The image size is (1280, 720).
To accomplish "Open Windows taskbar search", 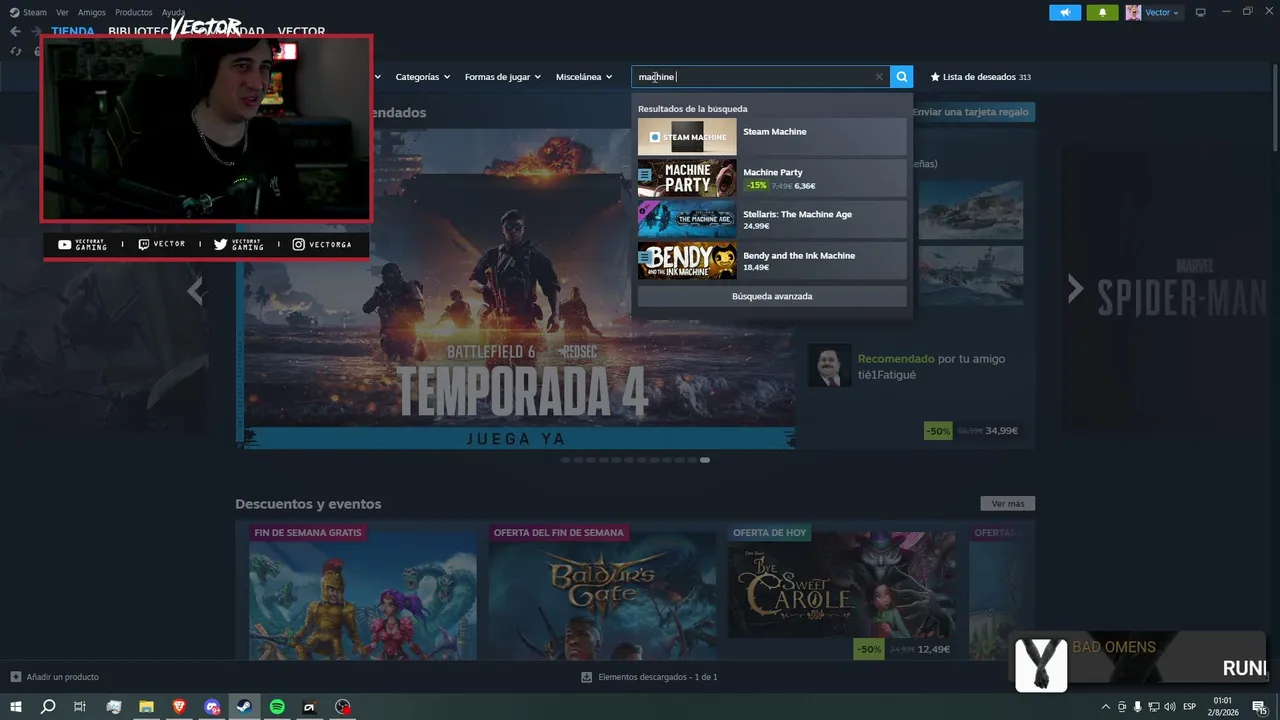I will click(47, 707).
